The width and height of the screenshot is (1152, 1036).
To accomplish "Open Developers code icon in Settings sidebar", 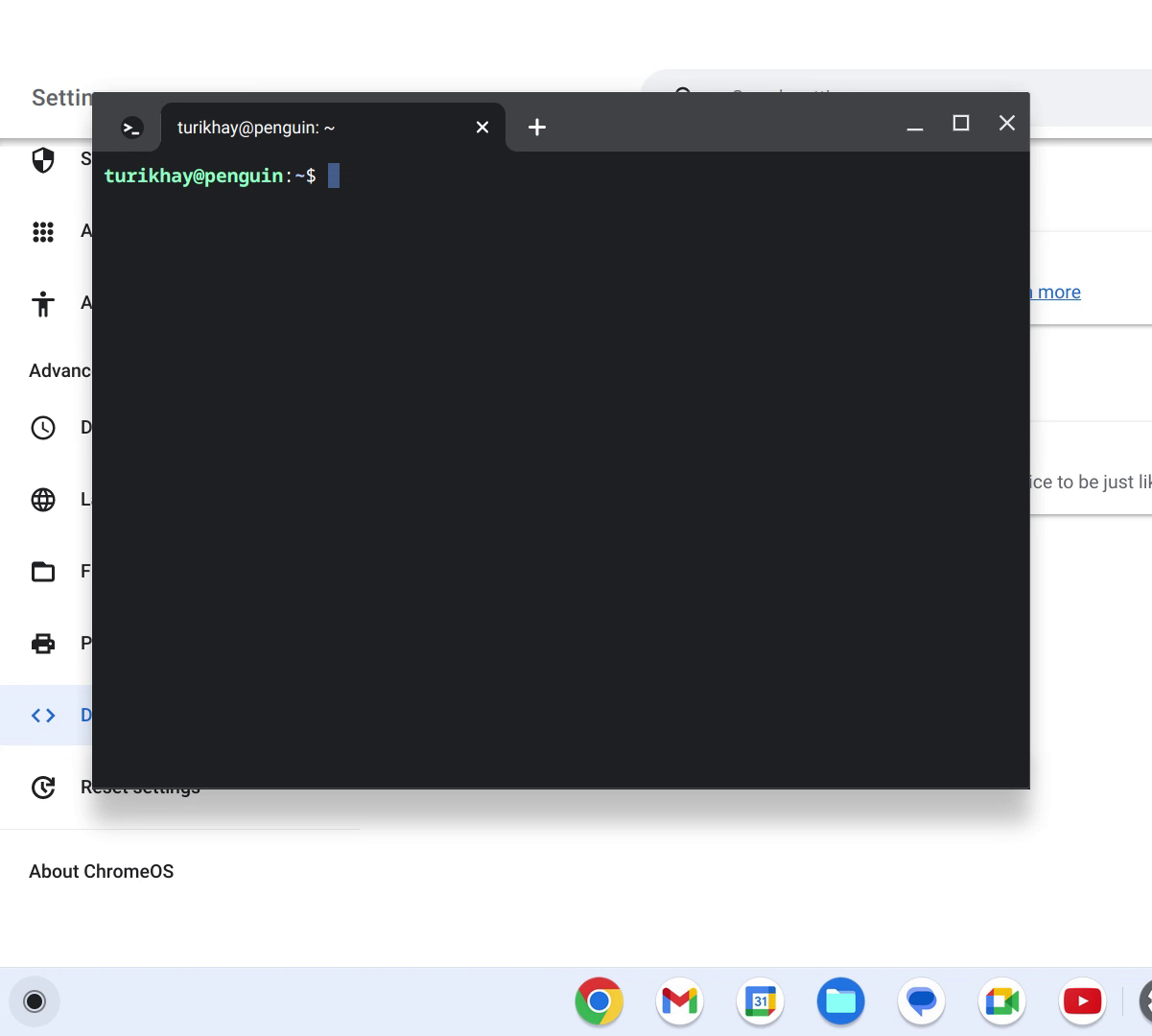I will click(43, 716).
